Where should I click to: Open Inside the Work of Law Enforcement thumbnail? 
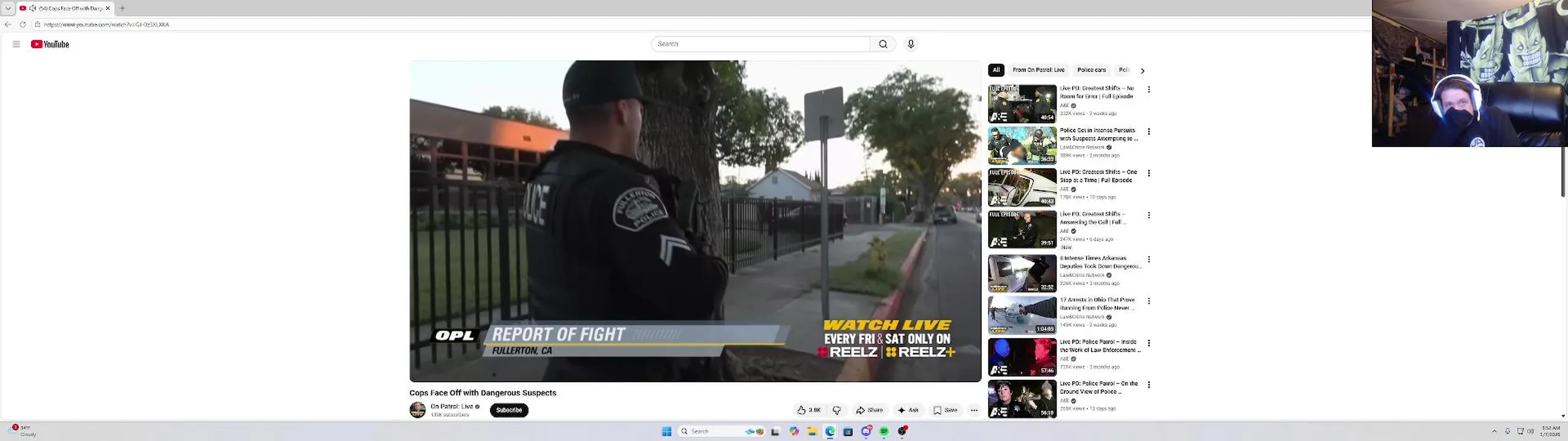[x=1022, y=357]
